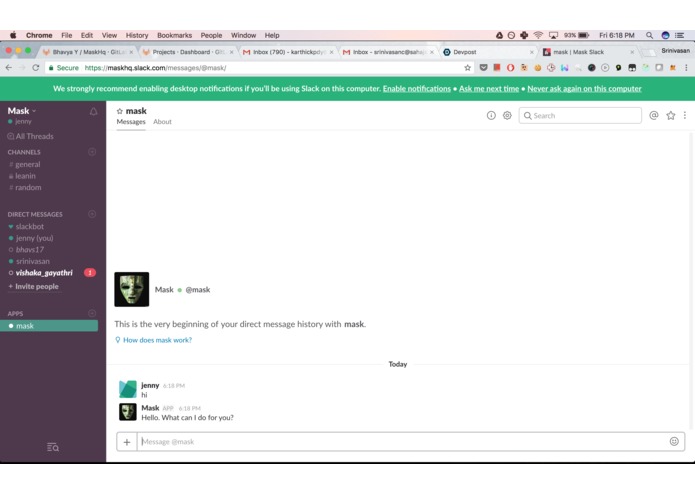
Task: Click the Pocket extension icon
Action: coord(484,68)
